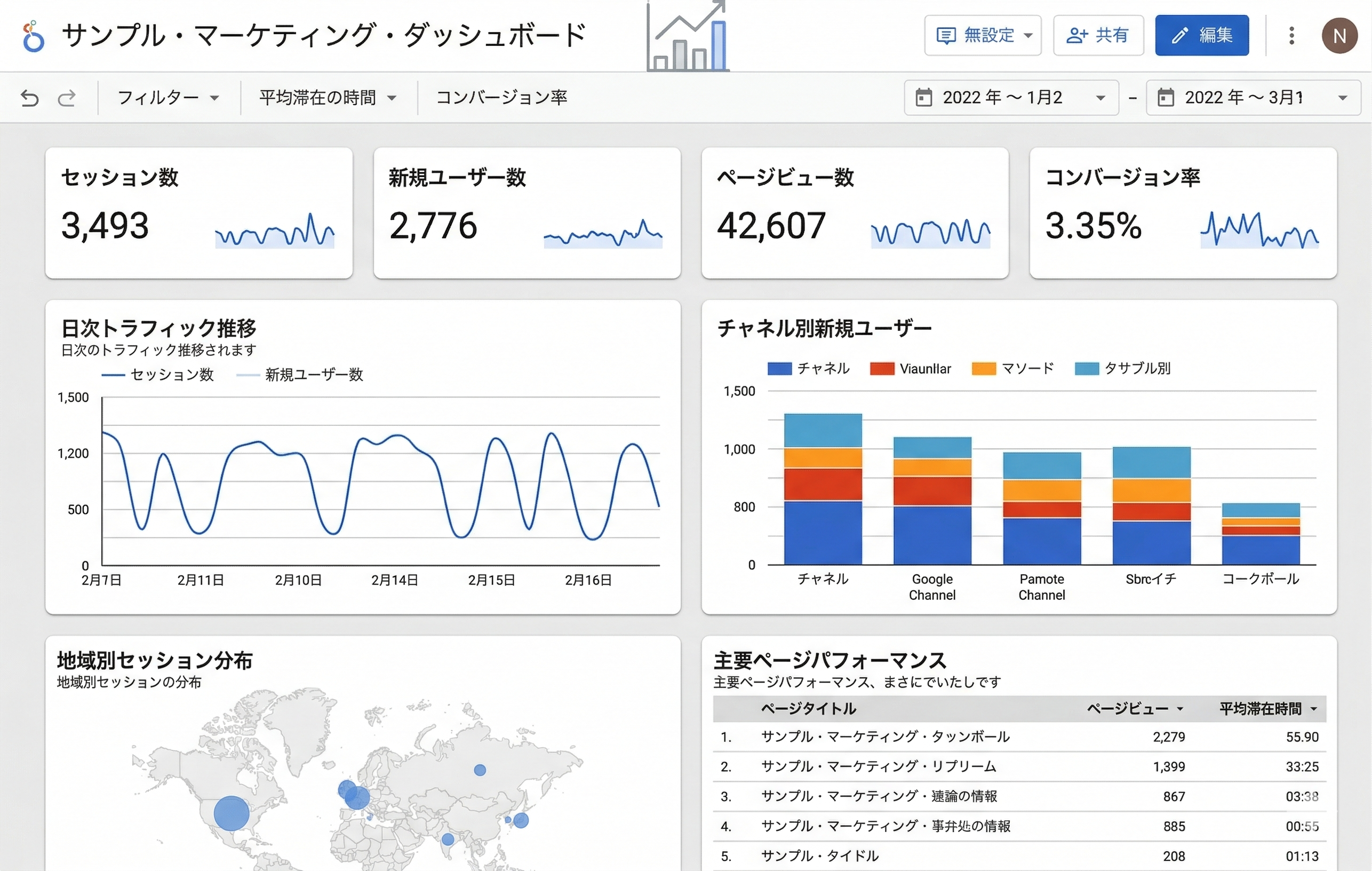Viewport: 1372px width, 871px height.
Task: Open the ページビュー column sort dropdown
Action: coord(1180,709)
